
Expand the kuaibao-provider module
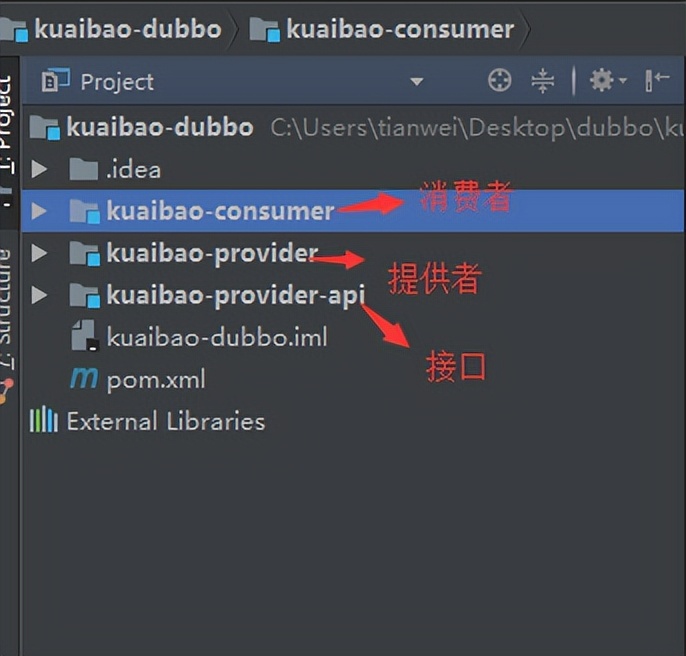click(x=39, y=253)
